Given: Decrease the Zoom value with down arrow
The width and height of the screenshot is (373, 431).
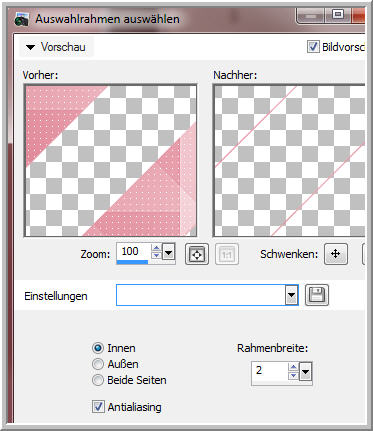Looking at the screenshot, I should coord(156,256).
